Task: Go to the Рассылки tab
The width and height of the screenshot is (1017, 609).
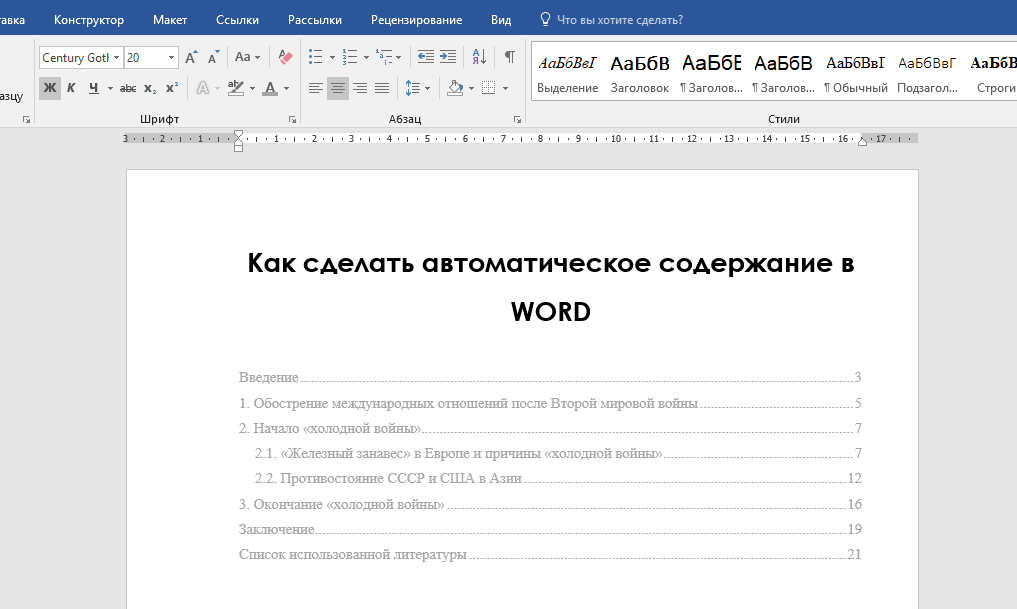Action: coord(315,20)
